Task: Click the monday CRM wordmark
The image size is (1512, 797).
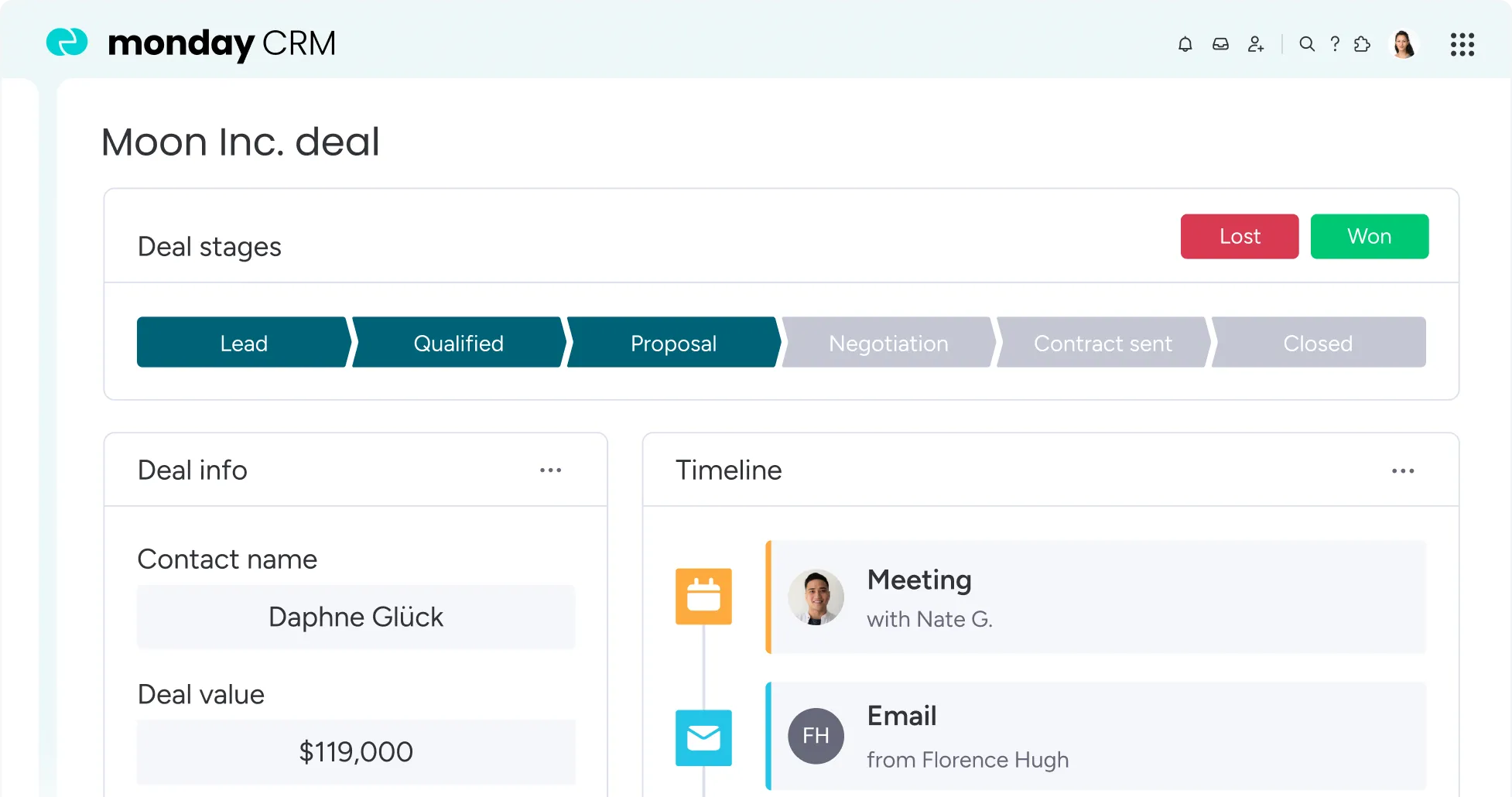Action: tap(222, 44)
